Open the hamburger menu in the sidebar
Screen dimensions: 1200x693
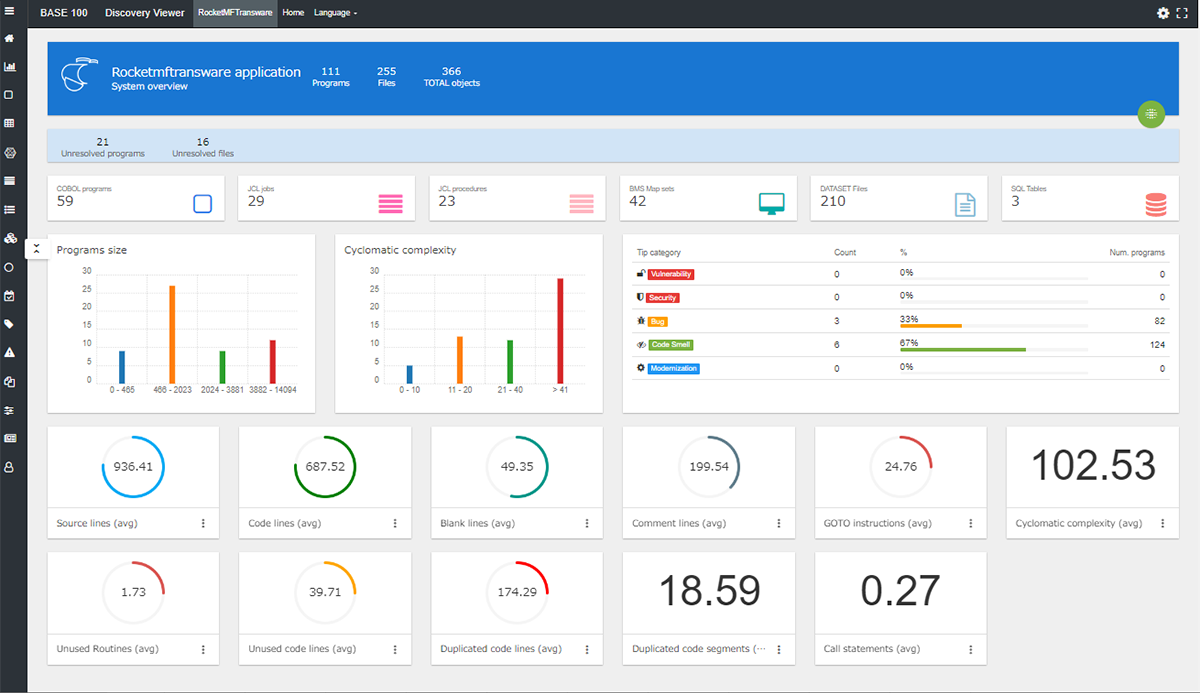(x=9, y=13)
